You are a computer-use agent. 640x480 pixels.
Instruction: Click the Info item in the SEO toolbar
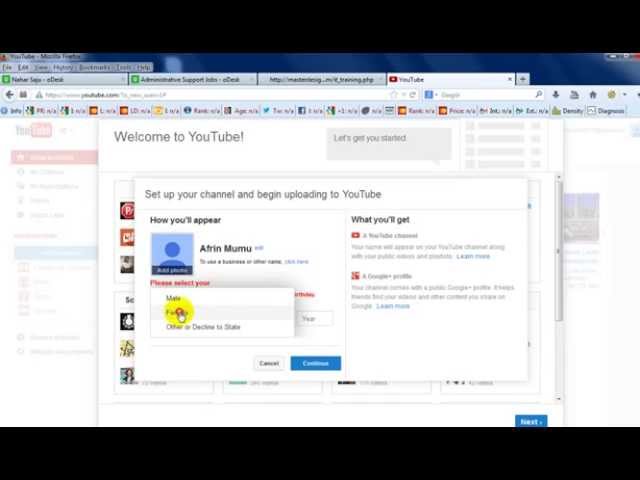(11, 111)
